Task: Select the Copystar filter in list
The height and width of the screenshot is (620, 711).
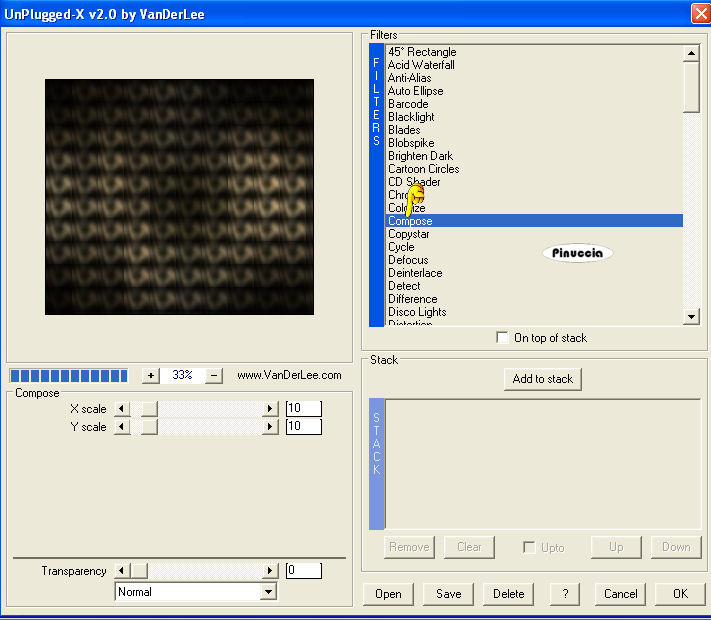Action: 409,234
